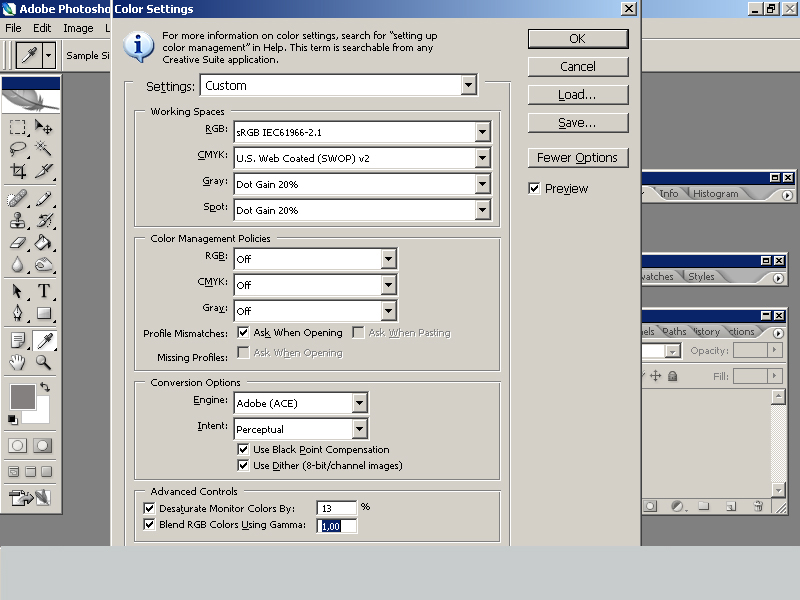Select the Brush tool
This screenshot has width=800, height=600.
44,198
